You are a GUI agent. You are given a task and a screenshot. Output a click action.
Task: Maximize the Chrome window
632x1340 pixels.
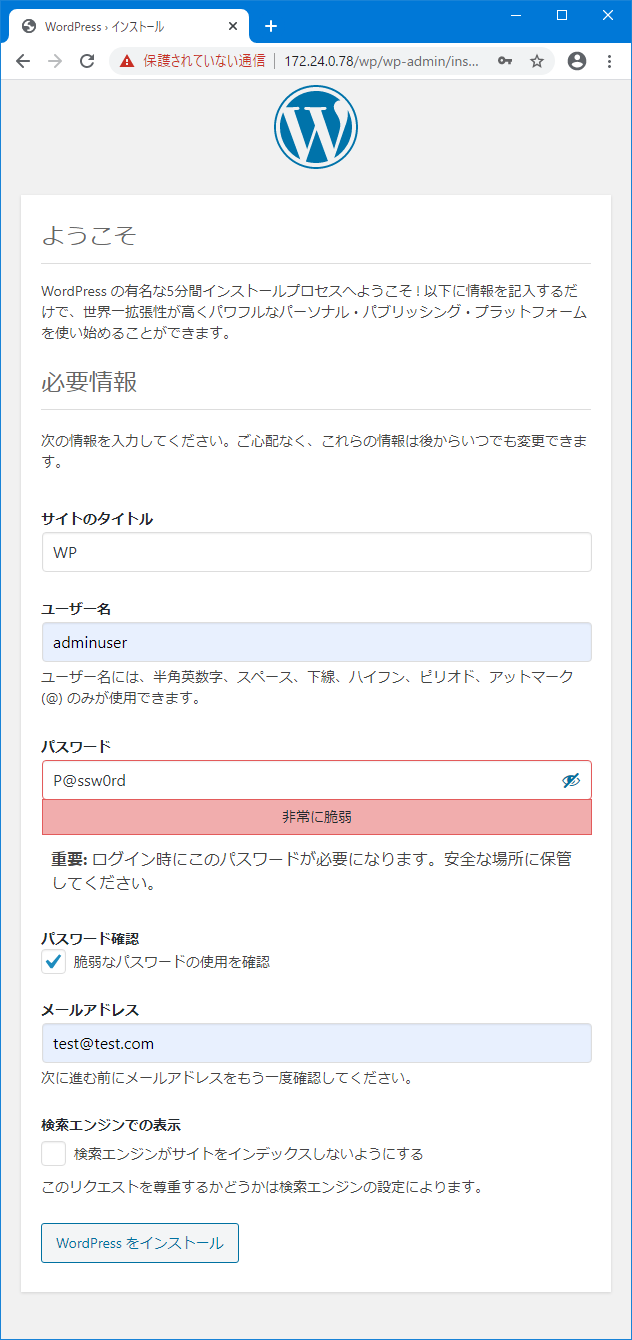562,14
